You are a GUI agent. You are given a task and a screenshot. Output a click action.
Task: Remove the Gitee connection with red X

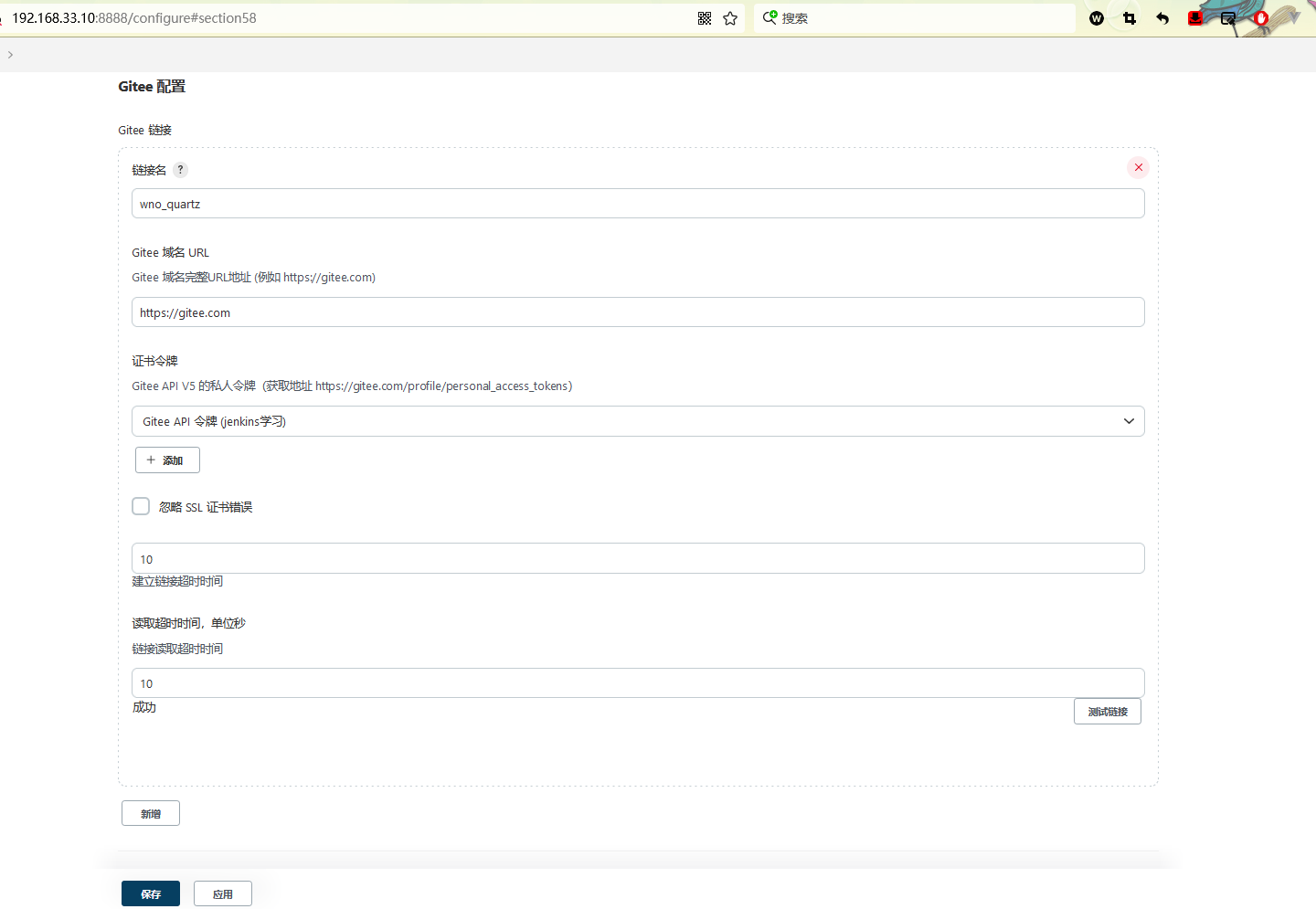(x=1139, y=167)
